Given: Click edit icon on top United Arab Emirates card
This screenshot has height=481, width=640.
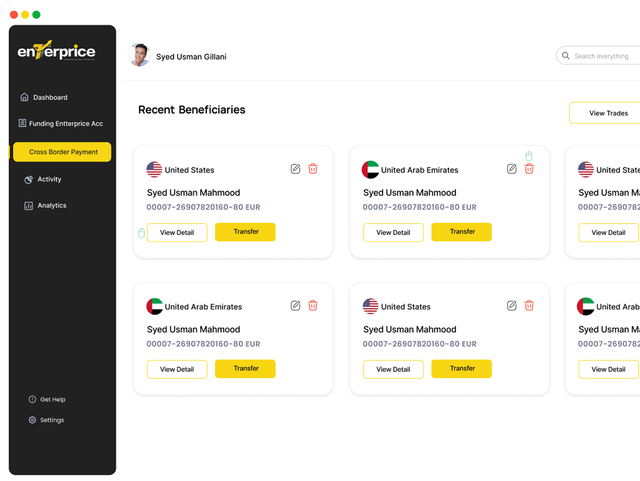Looking at the screenshot, I should 512,169.
